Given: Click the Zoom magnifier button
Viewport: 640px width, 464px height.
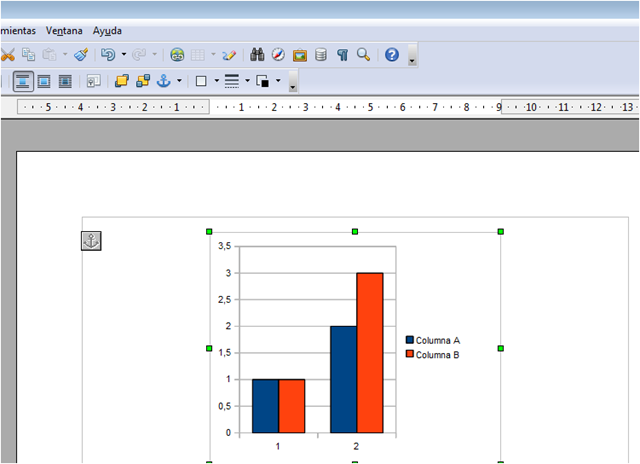Looking at the screenshot, I should [364, 55].
